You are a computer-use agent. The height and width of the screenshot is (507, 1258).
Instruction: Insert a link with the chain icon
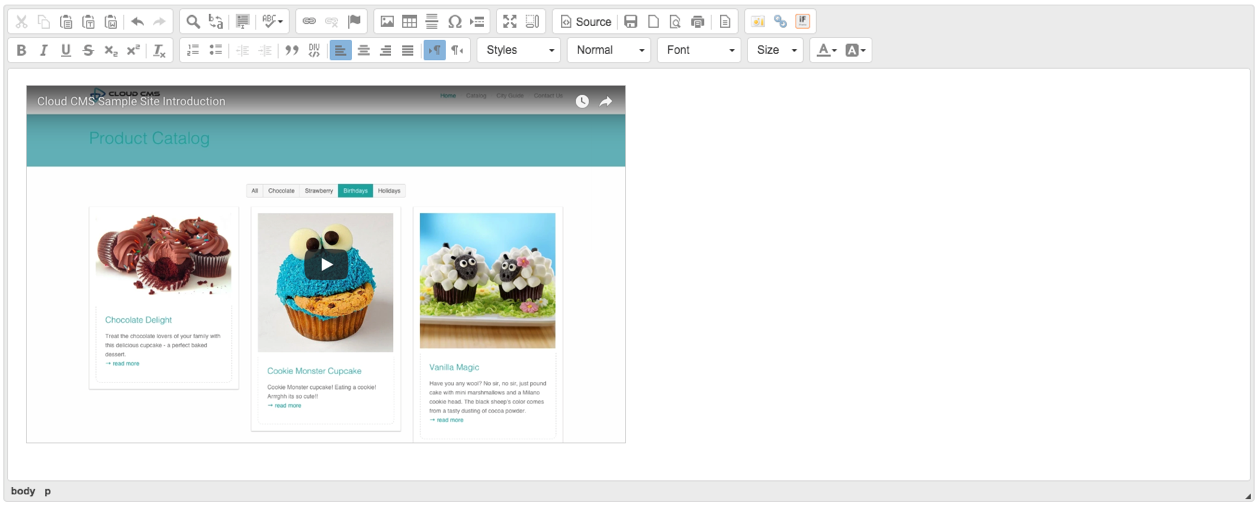click(309, 21)
